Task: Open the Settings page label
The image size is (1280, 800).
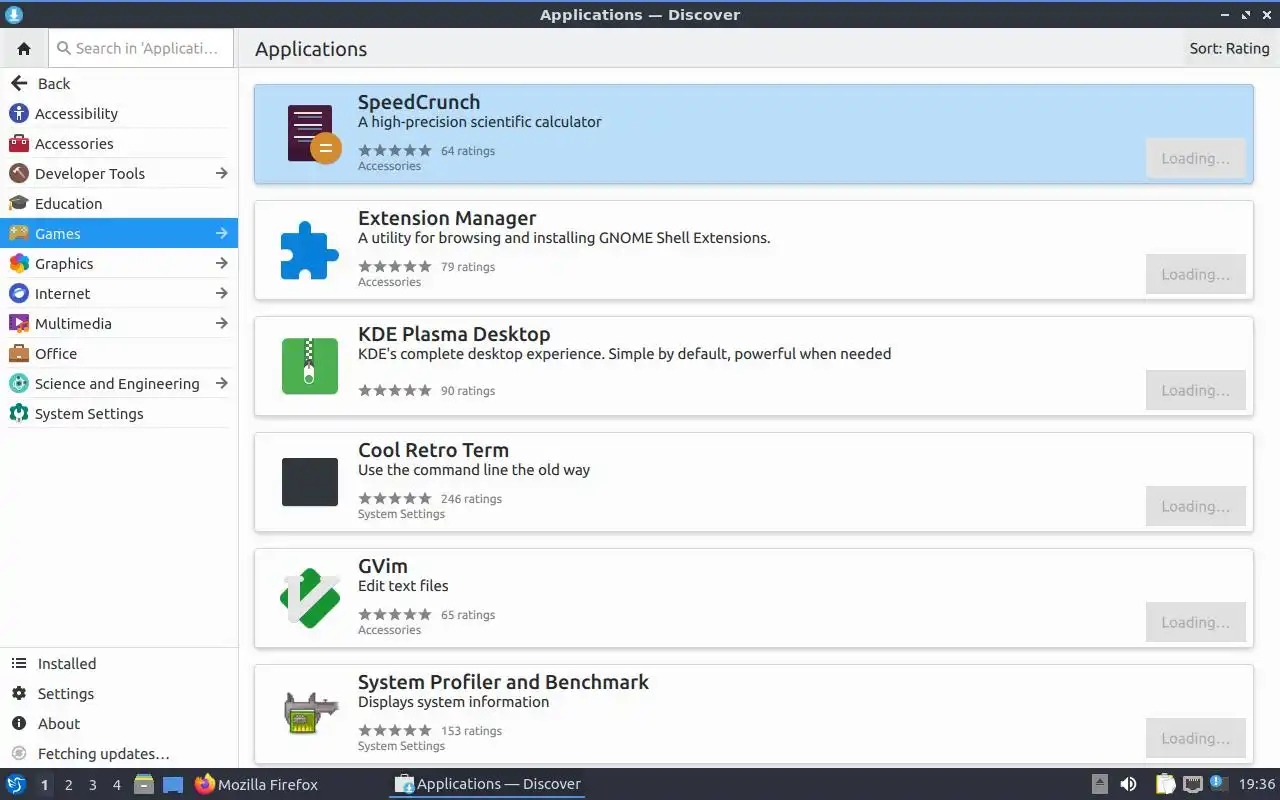Action: click(x=66, y=694)
